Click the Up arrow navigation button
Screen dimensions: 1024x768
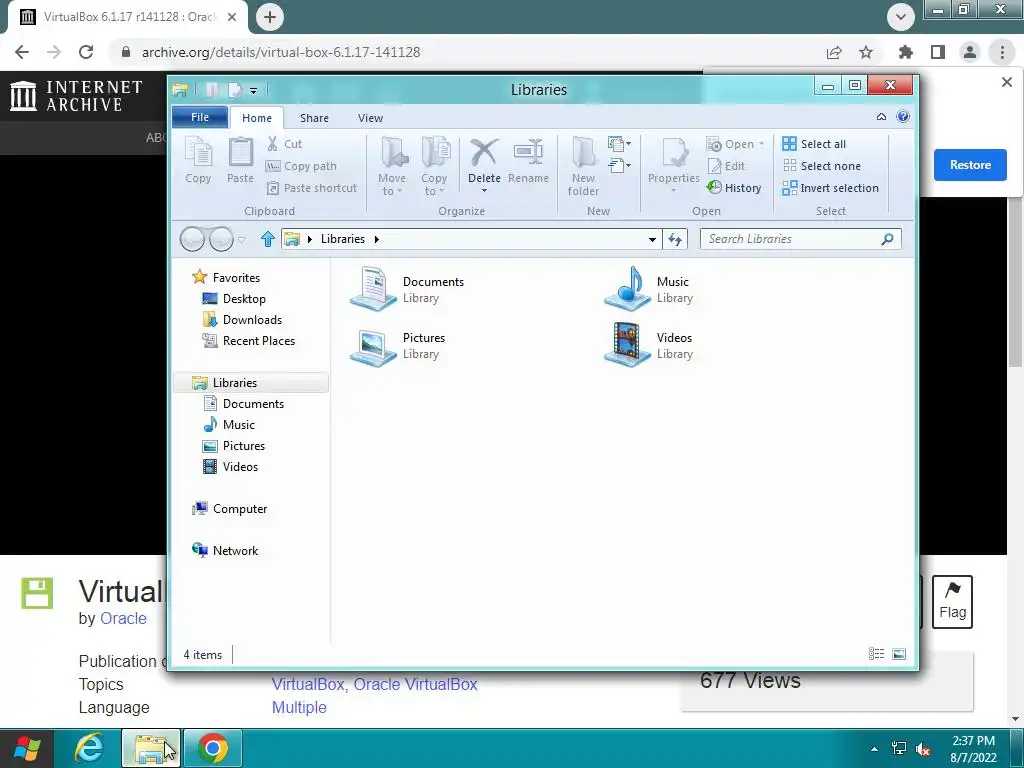(267, 239)
